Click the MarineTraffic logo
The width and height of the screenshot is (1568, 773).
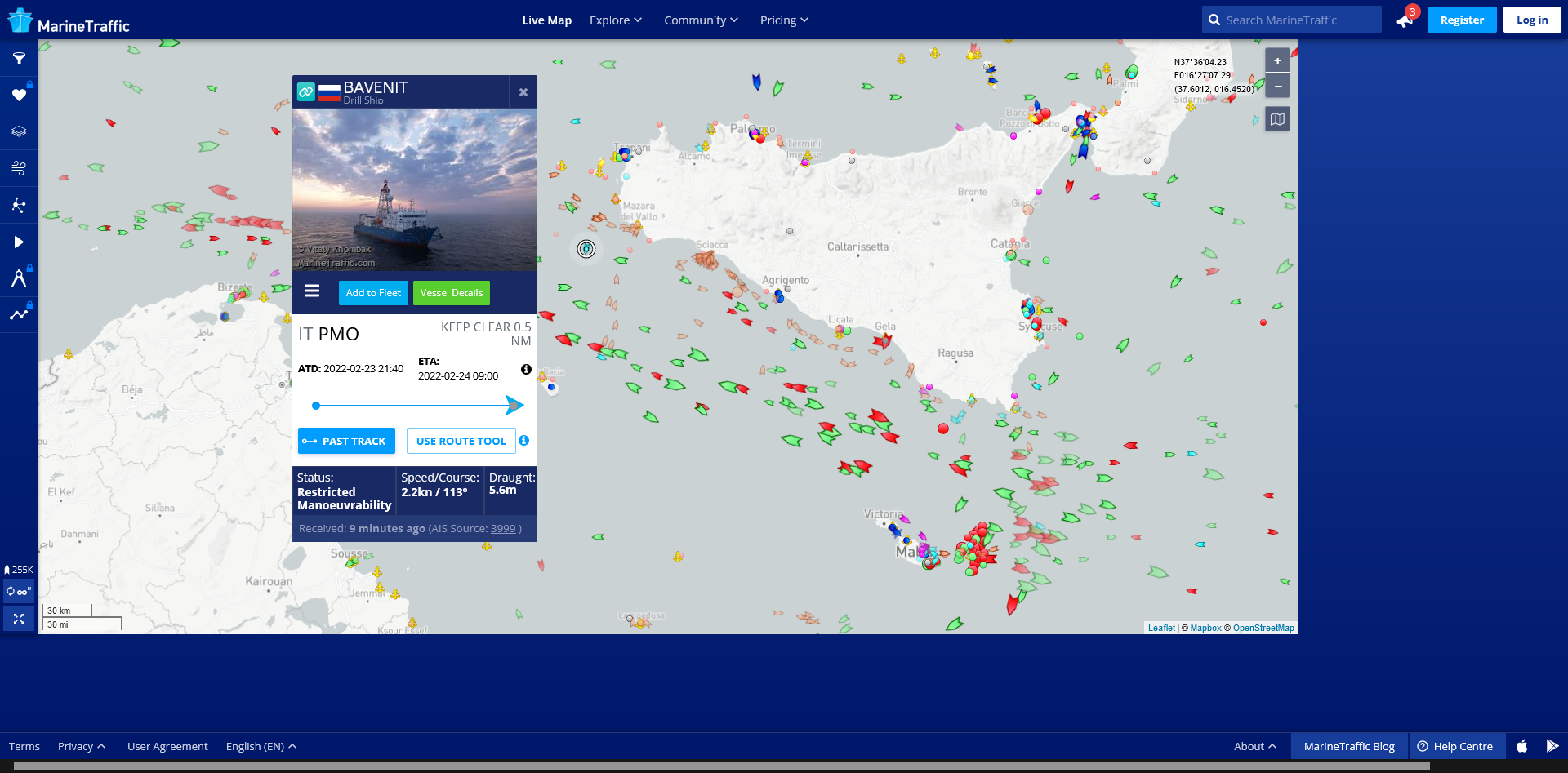(x=69, y=20)
